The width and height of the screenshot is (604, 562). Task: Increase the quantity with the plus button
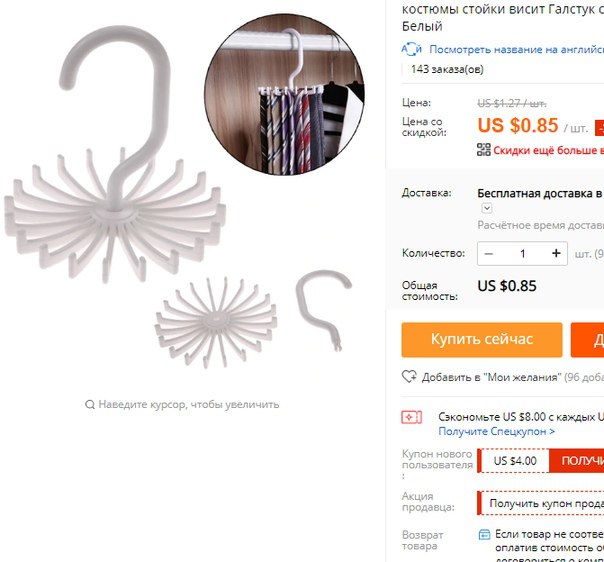pos(556,253)
